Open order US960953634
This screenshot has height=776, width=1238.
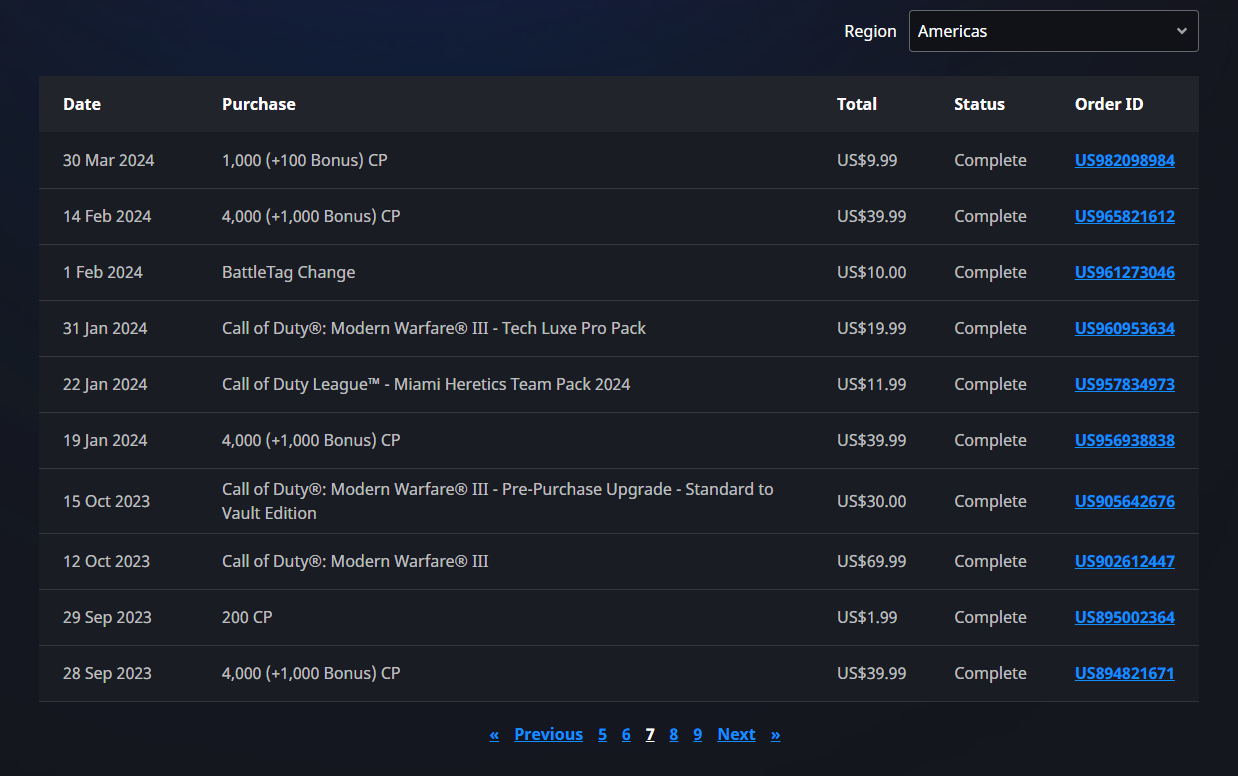(1125, 328)
